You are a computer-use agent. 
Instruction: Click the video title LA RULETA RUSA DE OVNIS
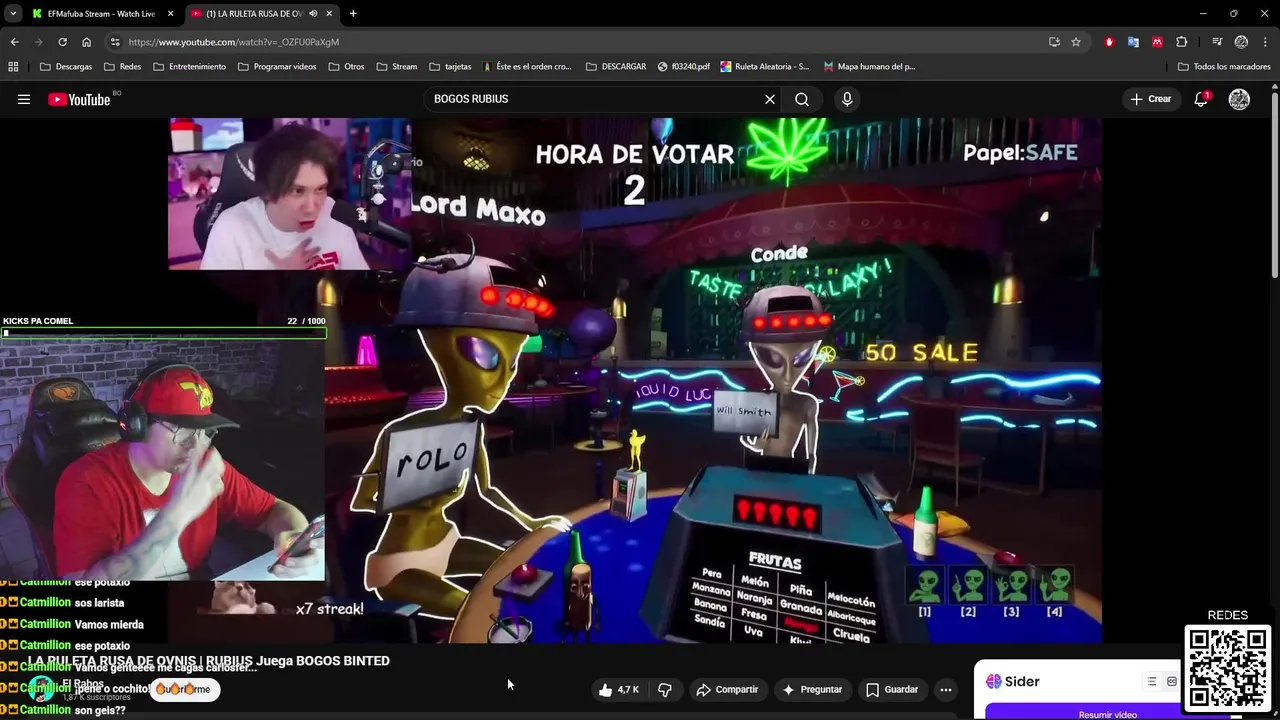click(x=208, y=661)
